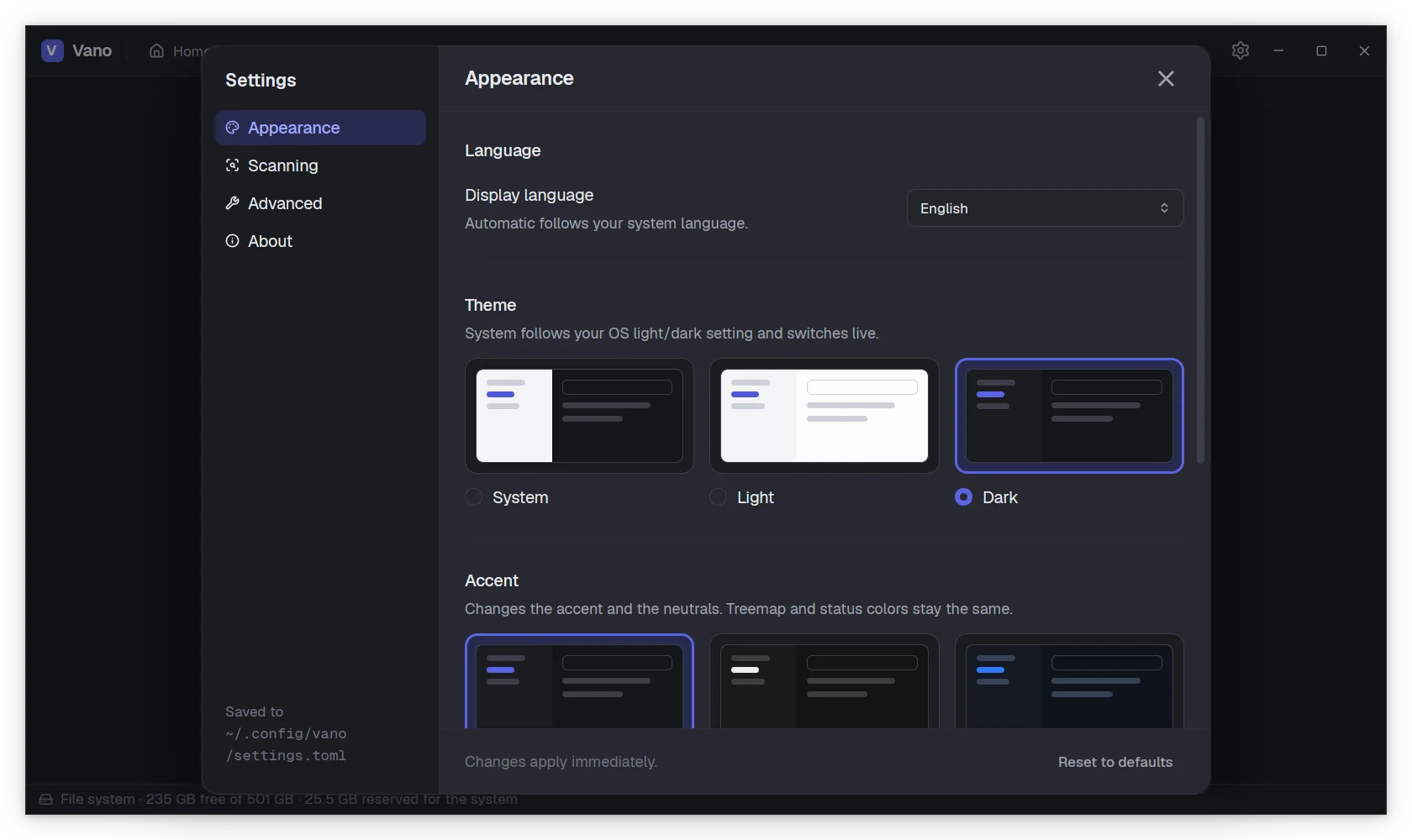Viewport: 1412px width, 840px height.
Task: Open settings via the title bar gear icon
Action: click(1240, 50)
